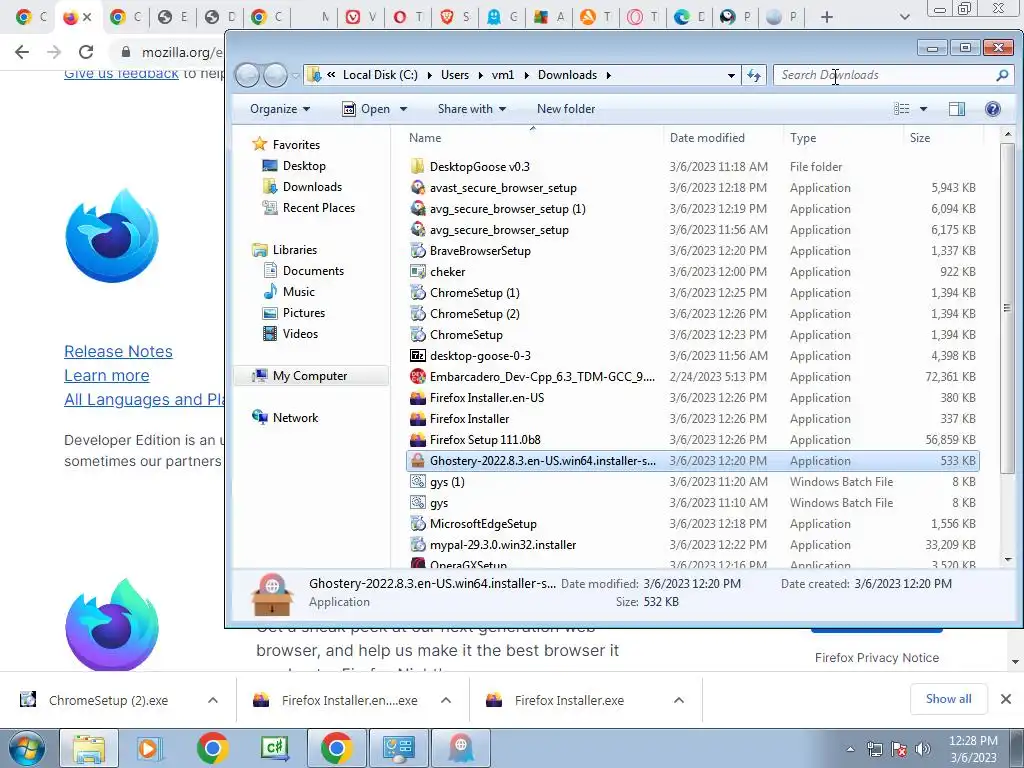Viewport: 1024px width, 768px height.
Task: Open the Organize dropdown menu
Action: point(280,109)
